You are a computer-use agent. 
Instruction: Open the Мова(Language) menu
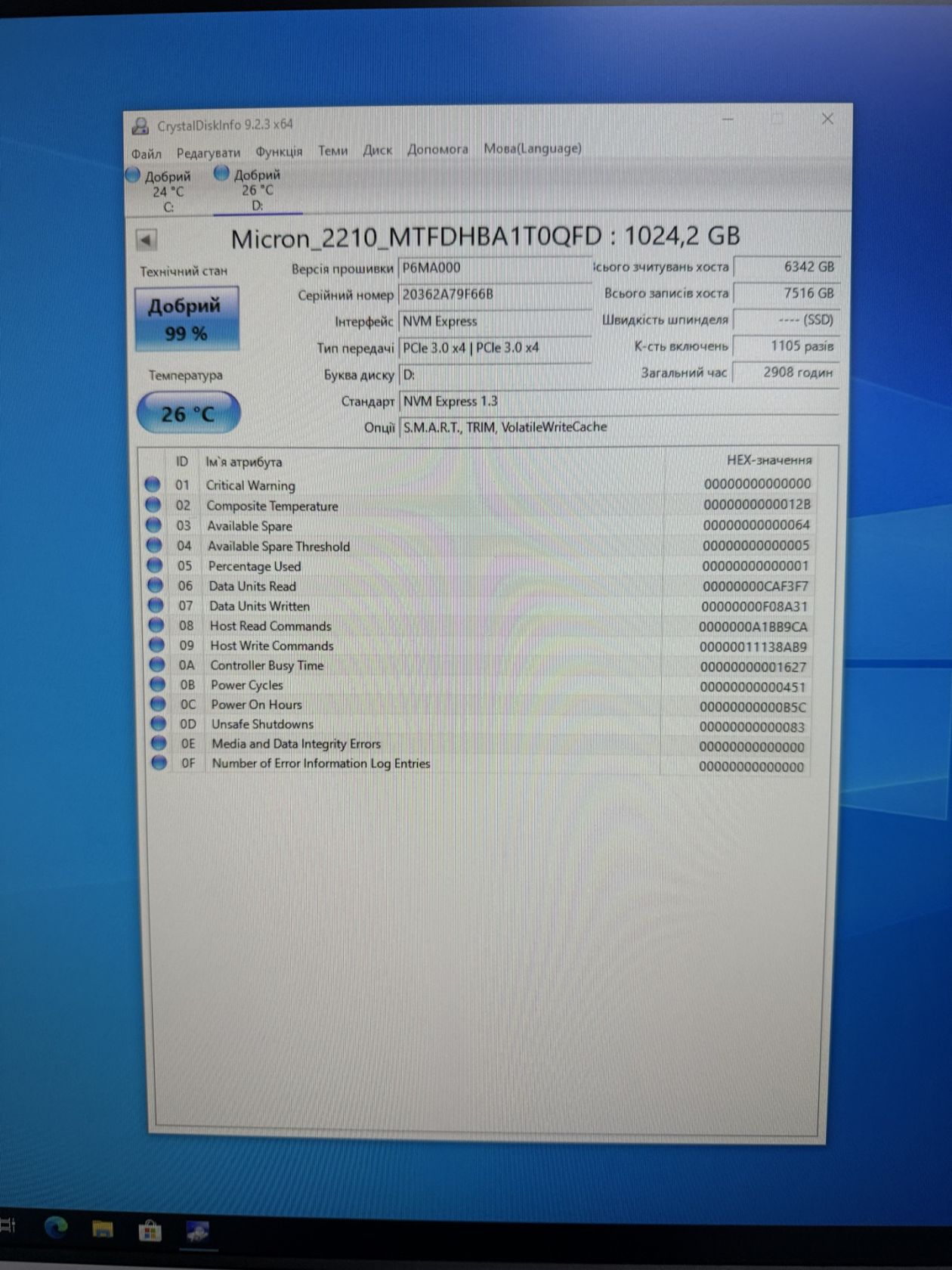533,148
